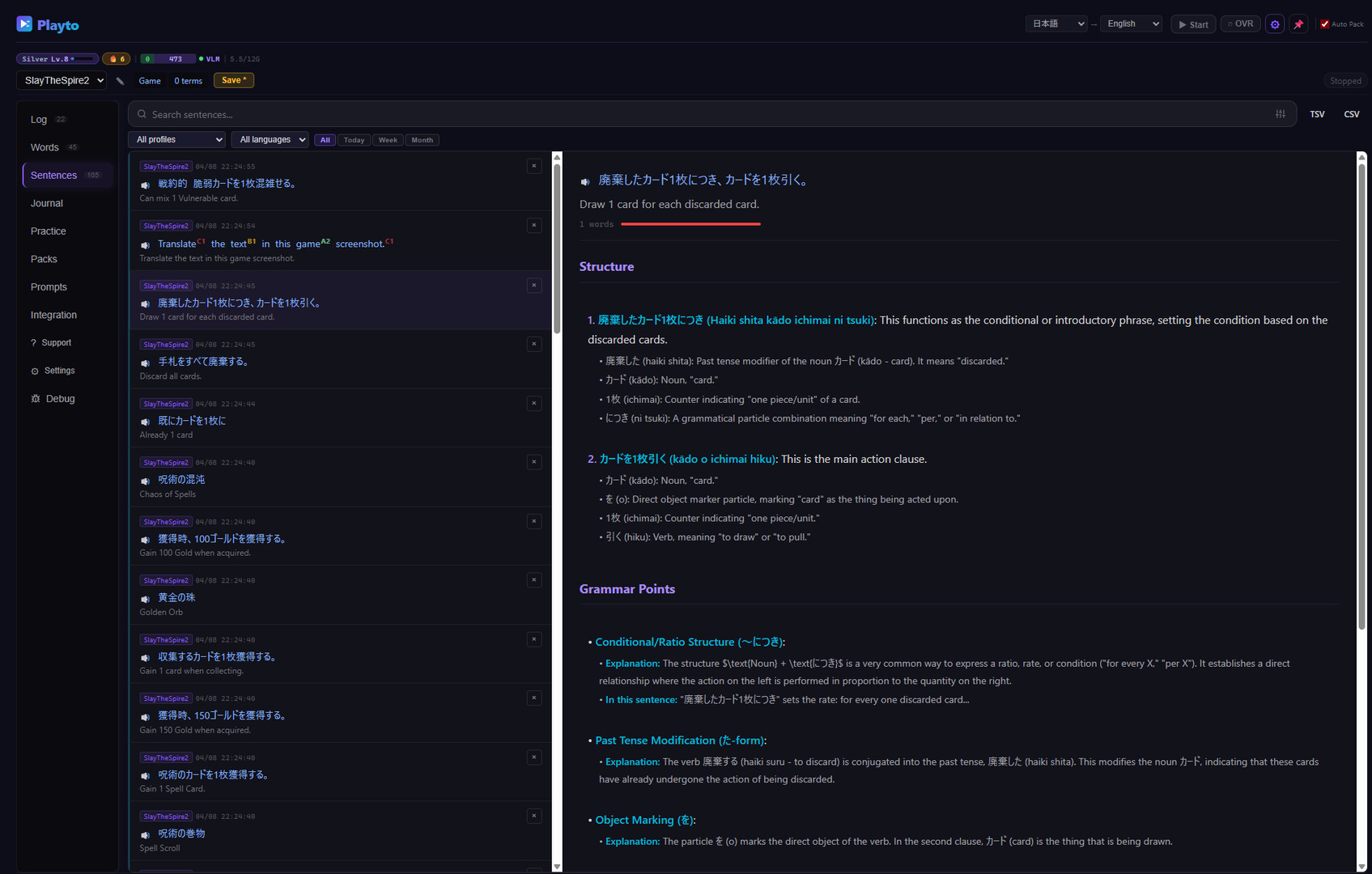Click the Debug bug icon in sidebar
Screen dimensions: 1372x874
click(36, 399)
